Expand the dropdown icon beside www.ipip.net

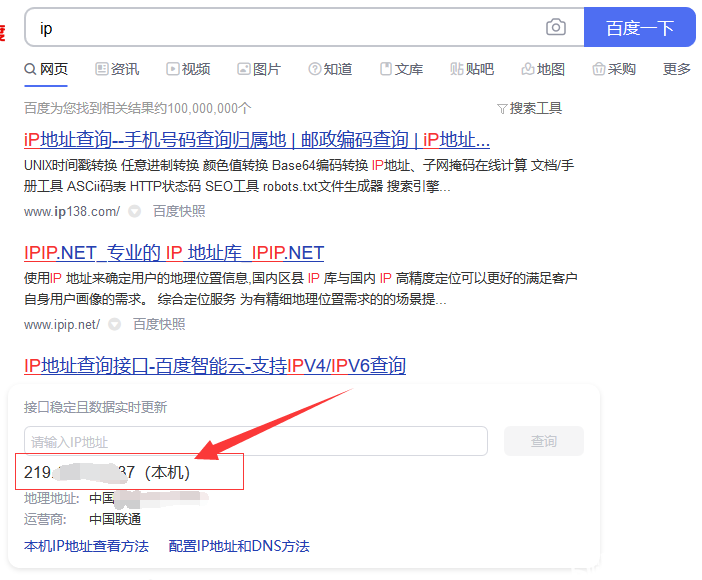pos(115,324)
